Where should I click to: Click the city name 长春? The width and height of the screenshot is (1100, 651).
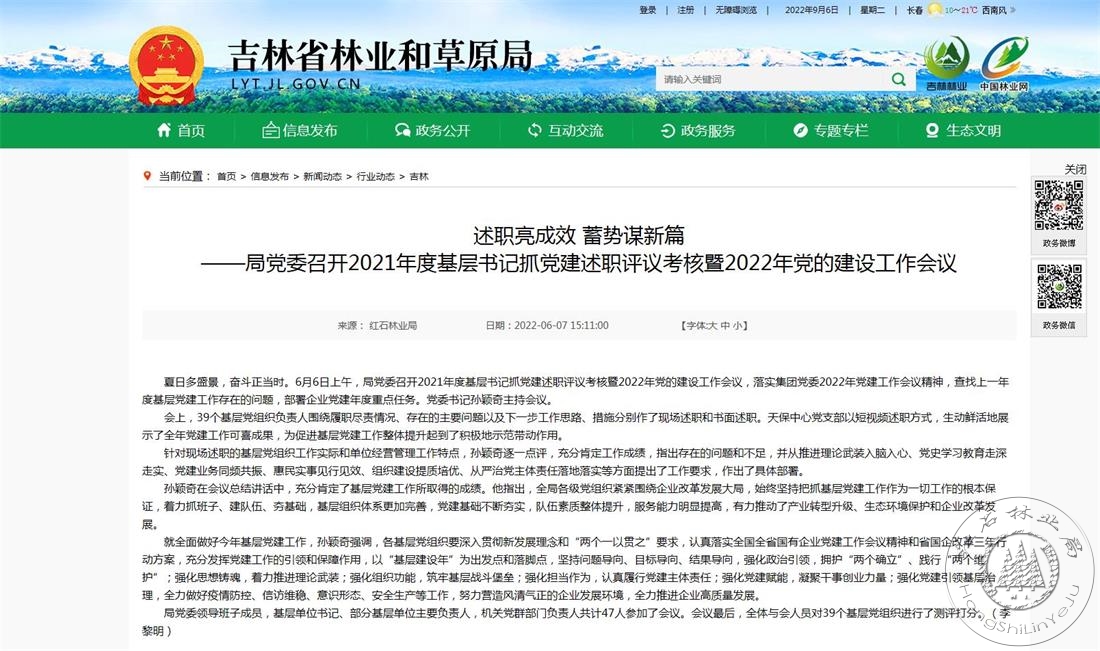tap(915, 10)
